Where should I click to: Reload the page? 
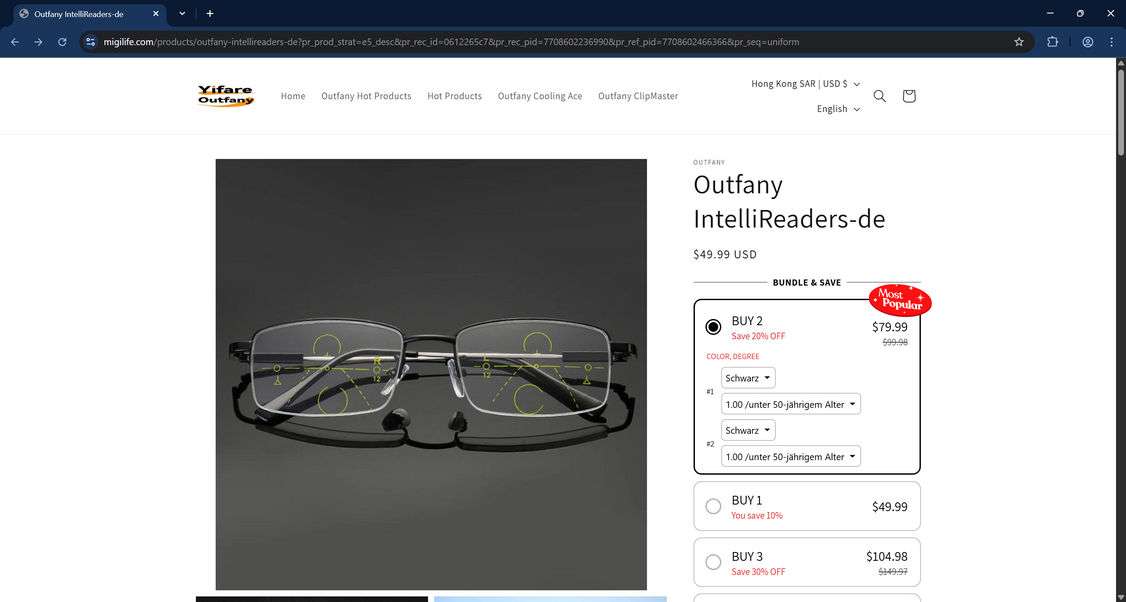pos(62,42)
